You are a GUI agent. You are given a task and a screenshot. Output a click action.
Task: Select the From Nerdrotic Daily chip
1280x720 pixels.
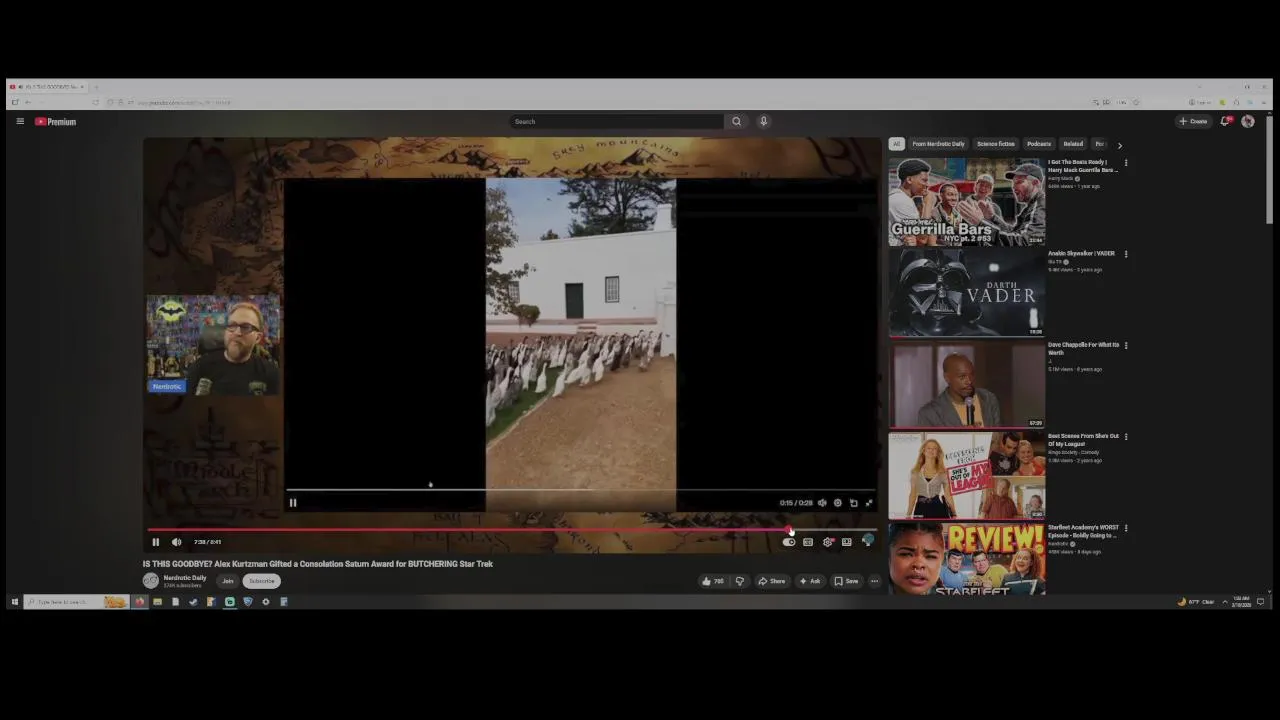pos(938,144)
